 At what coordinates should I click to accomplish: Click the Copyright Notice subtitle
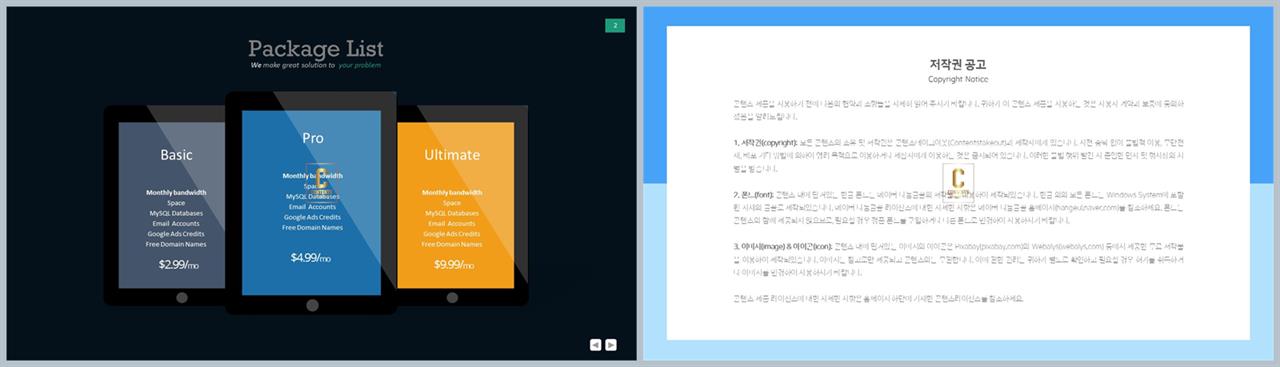958,79
